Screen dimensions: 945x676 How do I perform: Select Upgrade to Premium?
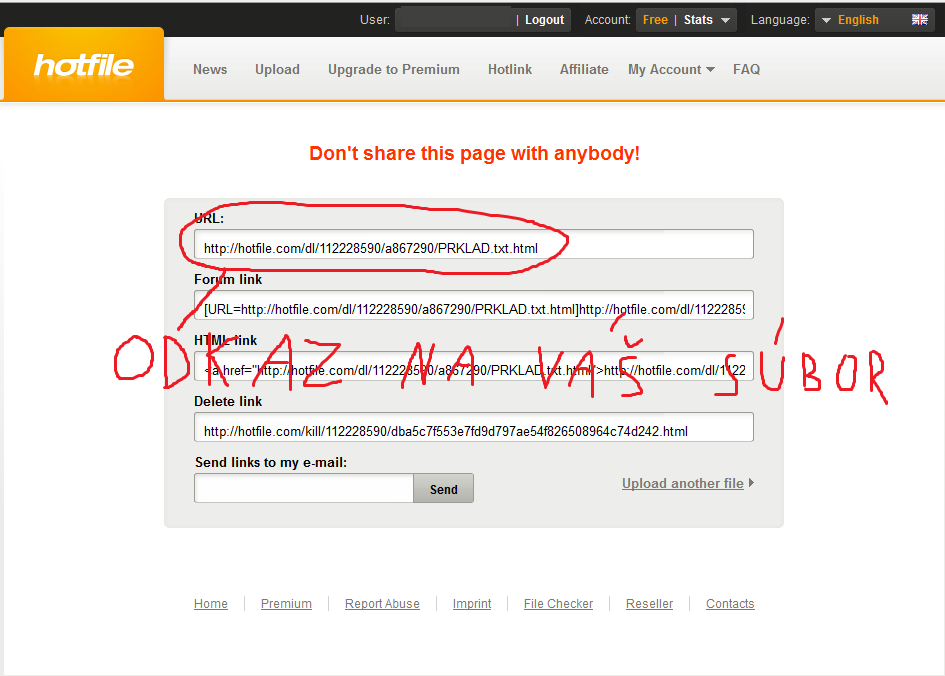(x=394, y=70)
